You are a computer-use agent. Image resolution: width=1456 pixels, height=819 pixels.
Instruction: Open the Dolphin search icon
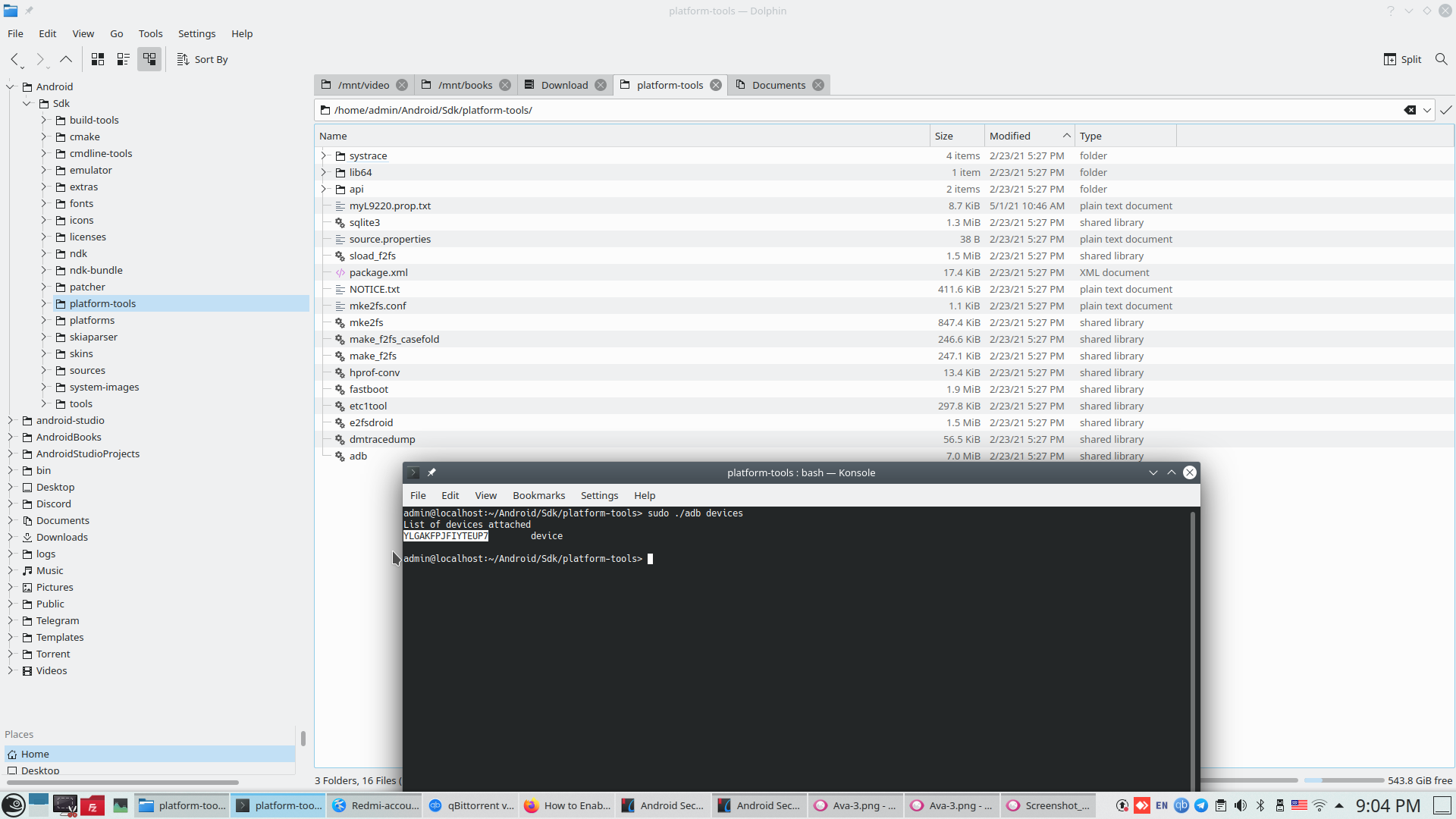(1441, 59)
